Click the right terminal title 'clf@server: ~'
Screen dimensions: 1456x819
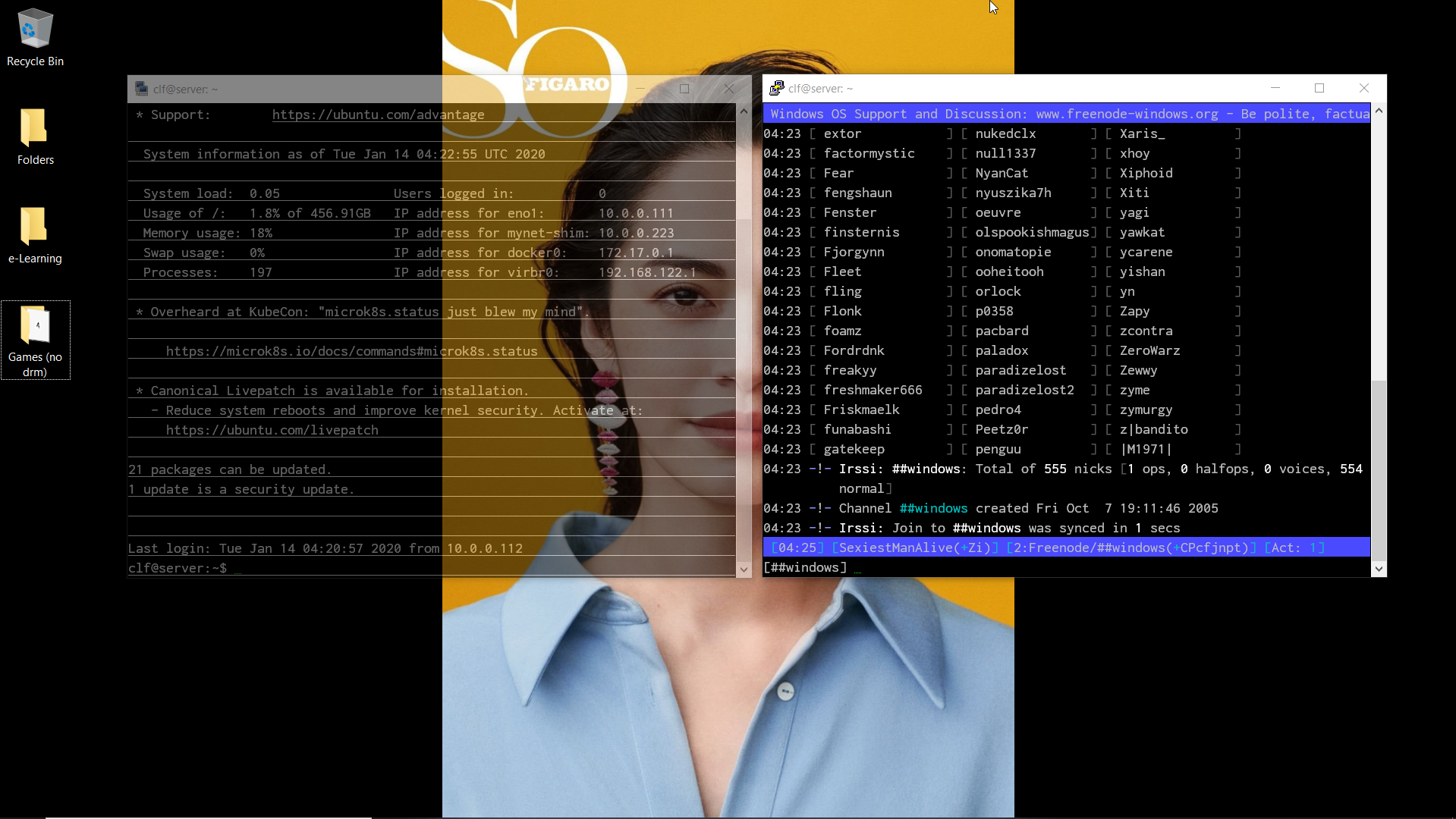click(820, 89)
